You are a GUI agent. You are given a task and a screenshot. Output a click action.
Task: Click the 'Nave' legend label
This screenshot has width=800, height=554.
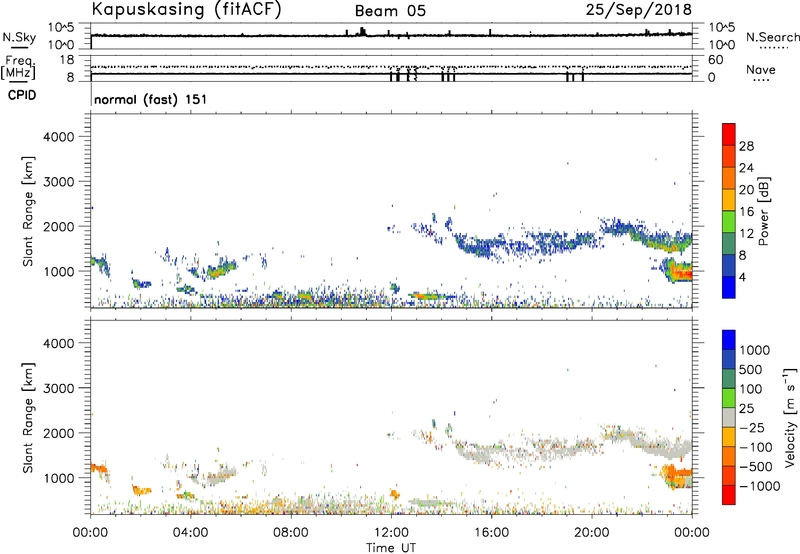(x=761, y=69)
